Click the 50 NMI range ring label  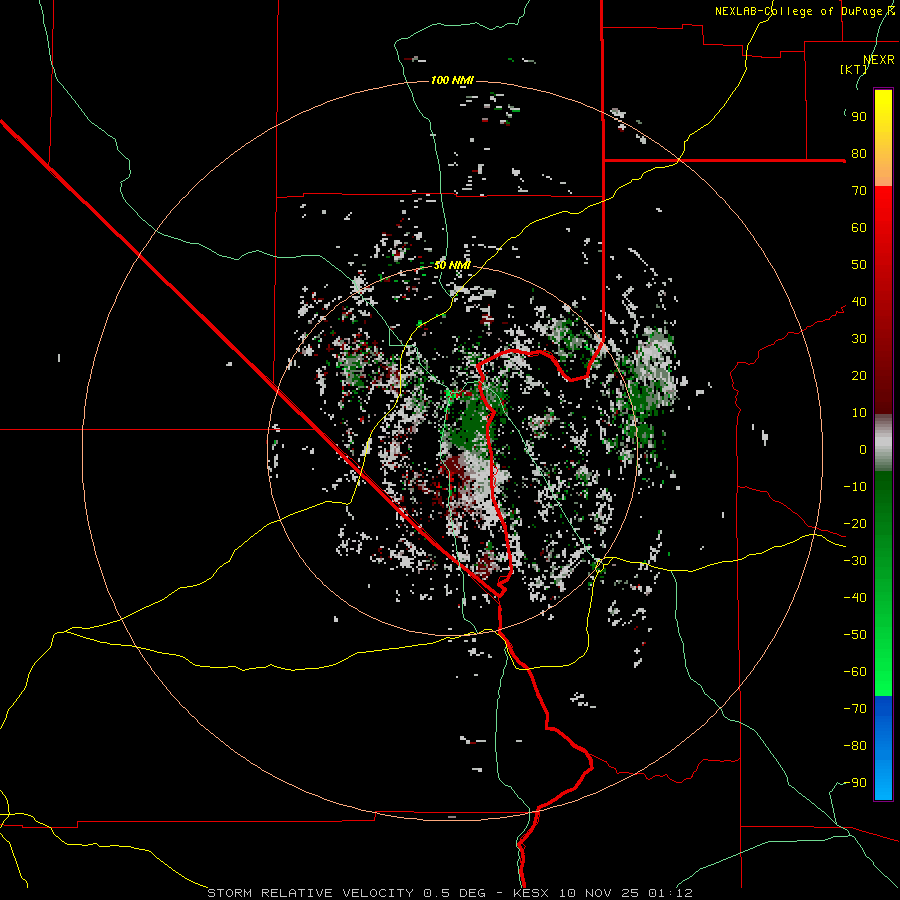click(x=452, y=265)
